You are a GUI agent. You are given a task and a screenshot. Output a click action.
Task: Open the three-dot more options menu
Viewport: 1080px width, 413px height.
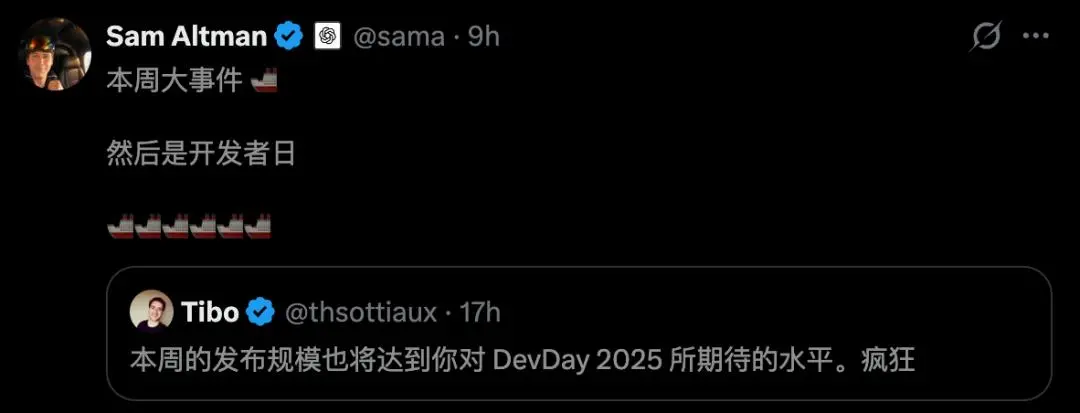pyautogui.click(x=1035, y=36)
